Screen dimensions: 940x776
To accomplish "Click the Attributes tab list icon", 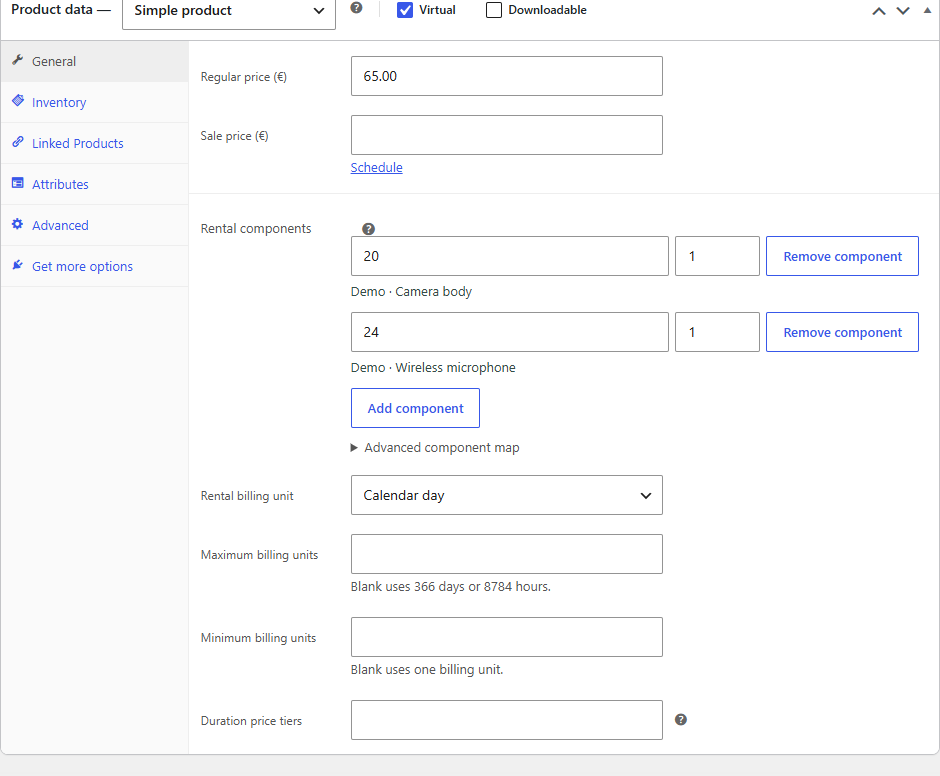I will pyautogui.click(x=18, y=183).
